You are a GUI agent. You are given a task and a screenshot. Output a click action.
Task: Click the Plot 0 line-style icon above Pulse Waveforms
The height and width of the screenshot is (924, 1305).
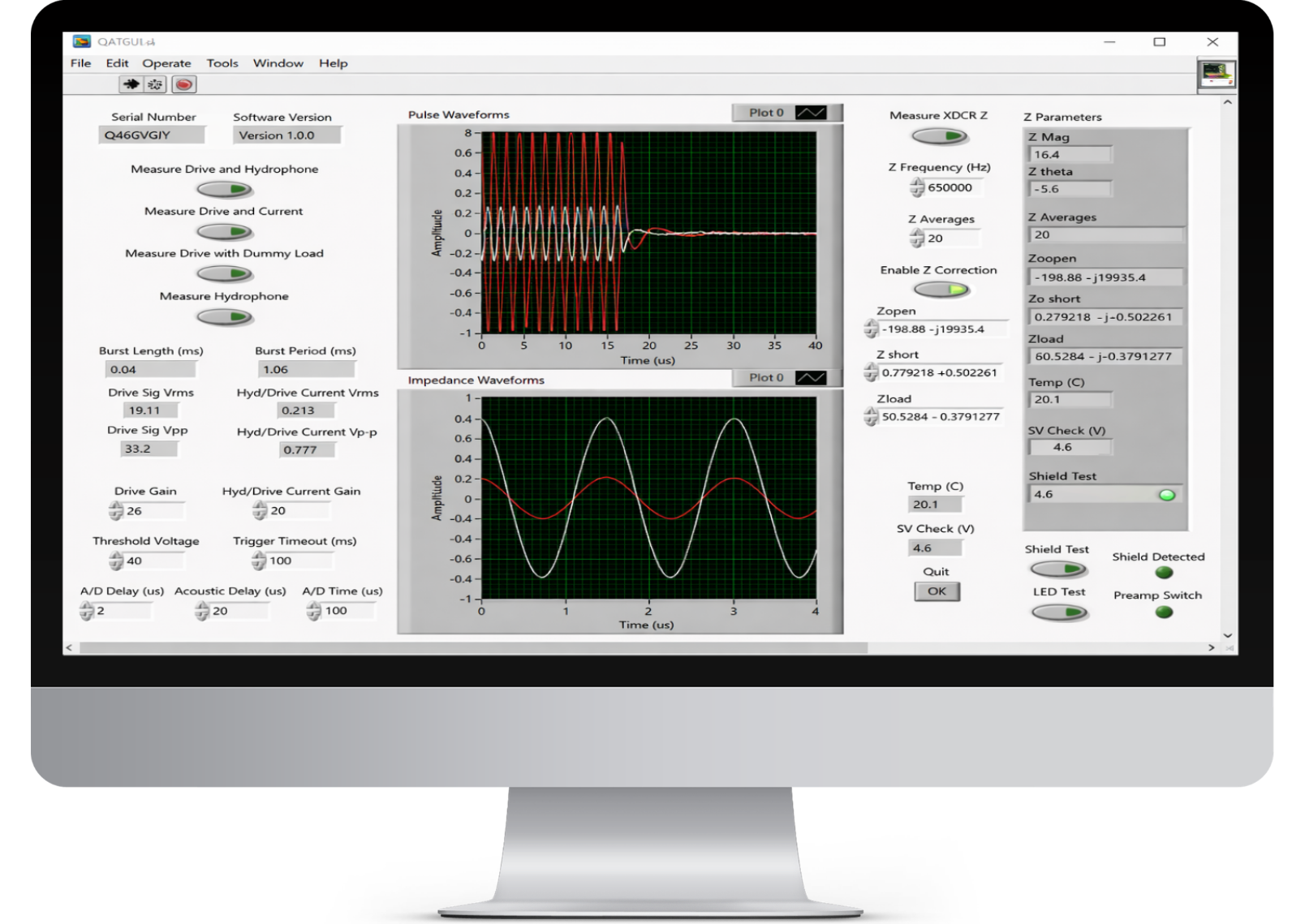[811, 113]
